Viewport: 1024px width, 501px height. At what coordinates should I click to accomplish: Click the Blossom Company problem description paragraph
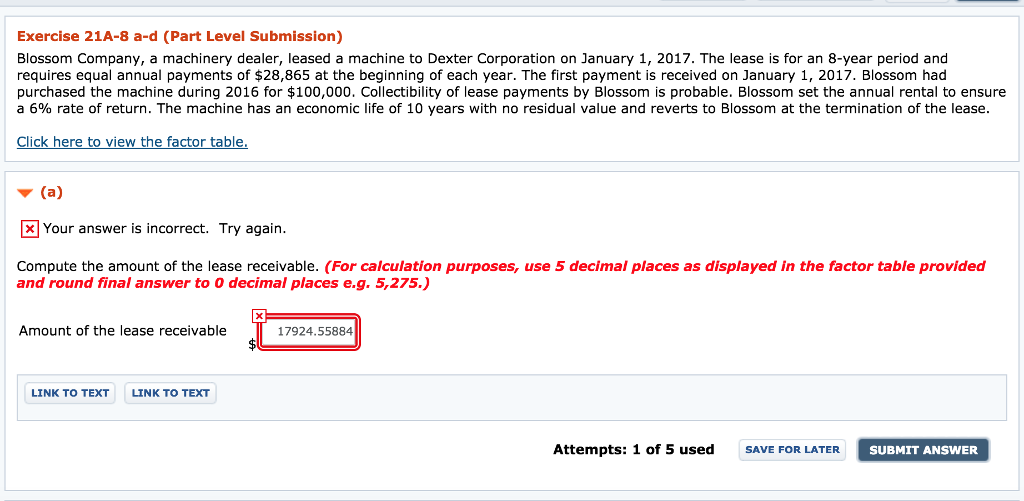tap(500, 84)
